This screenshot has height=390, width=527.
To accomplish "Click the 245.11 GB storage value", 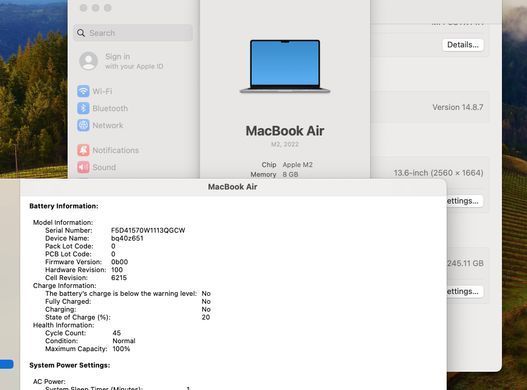I will click(x=465, y=263).
